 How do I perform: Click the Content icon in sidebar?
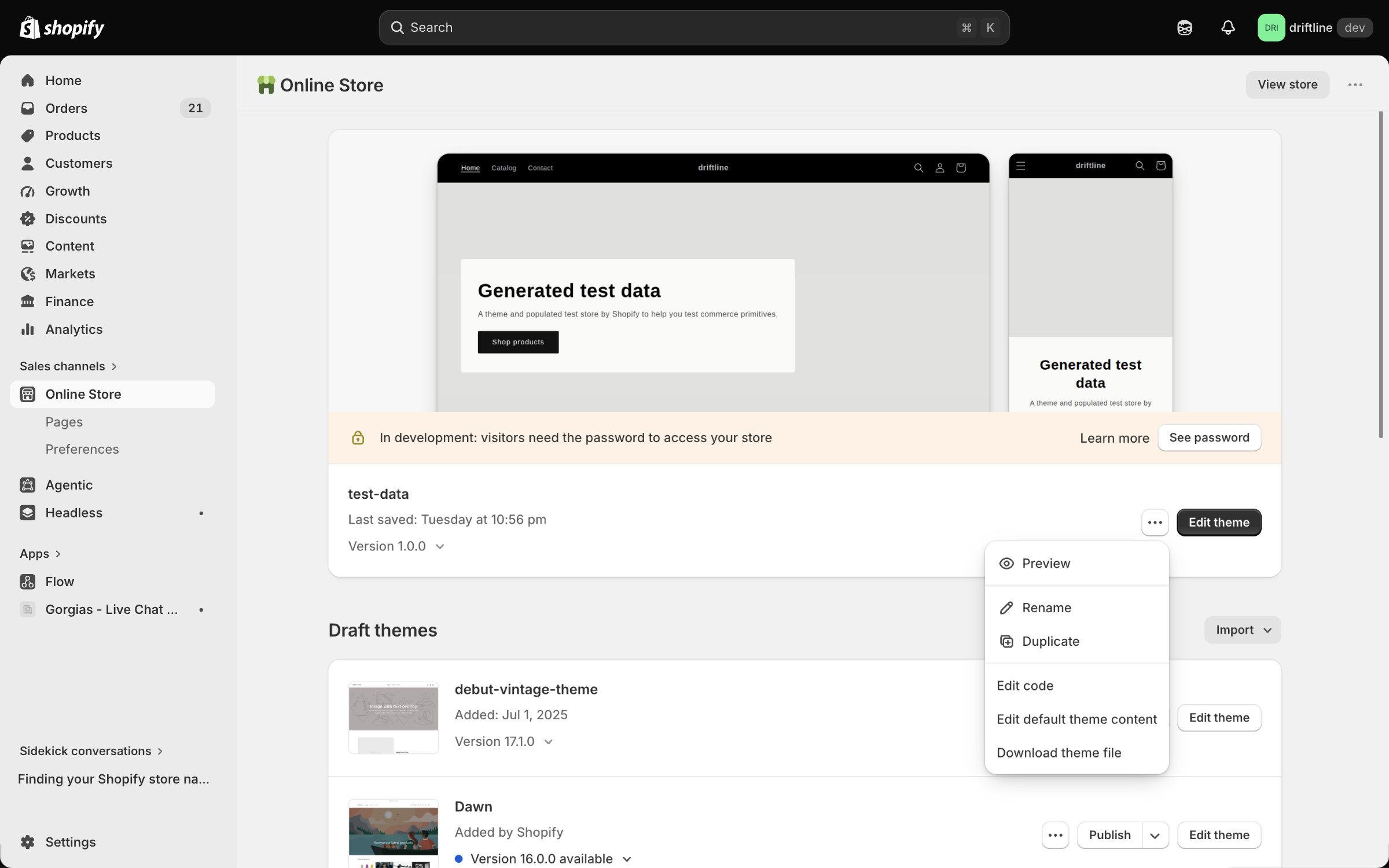click(27, 246)
